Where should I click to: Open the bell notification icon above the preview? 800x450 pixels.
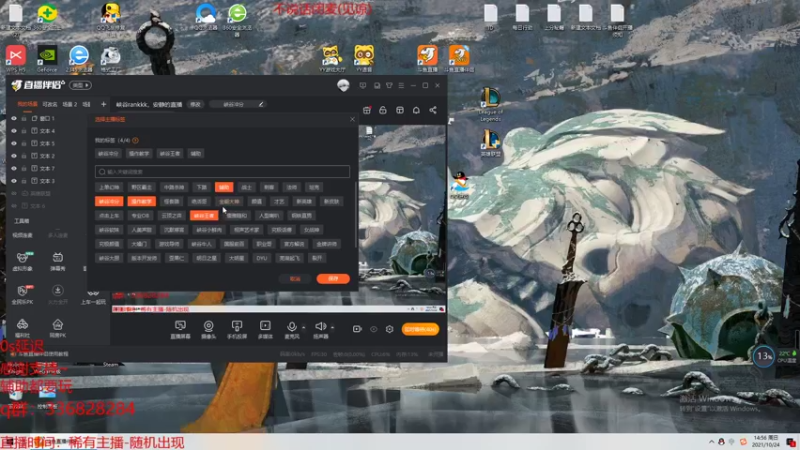416,110
